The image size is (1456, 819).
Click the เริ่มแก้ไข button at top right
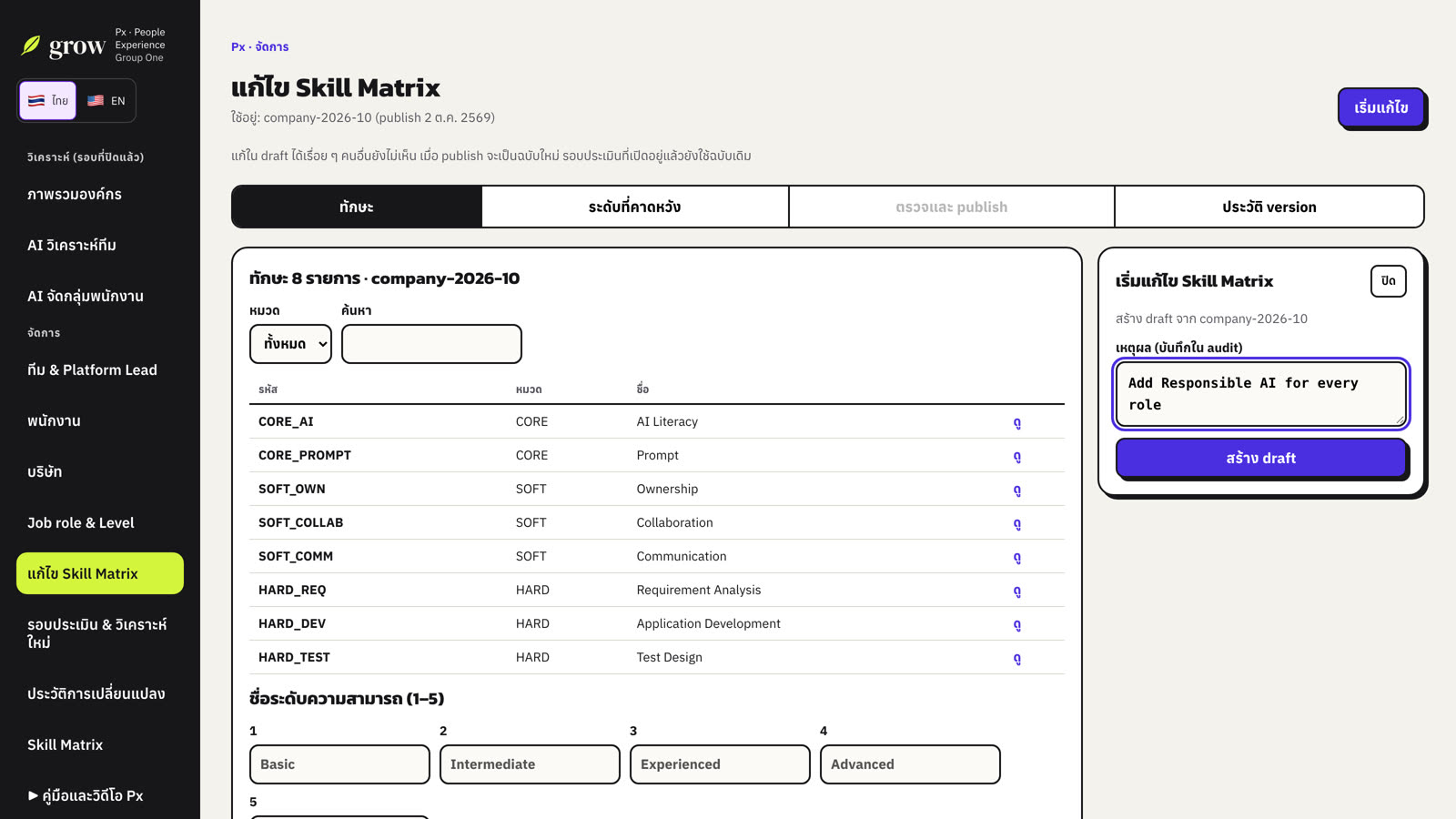tap(1380, 107)
